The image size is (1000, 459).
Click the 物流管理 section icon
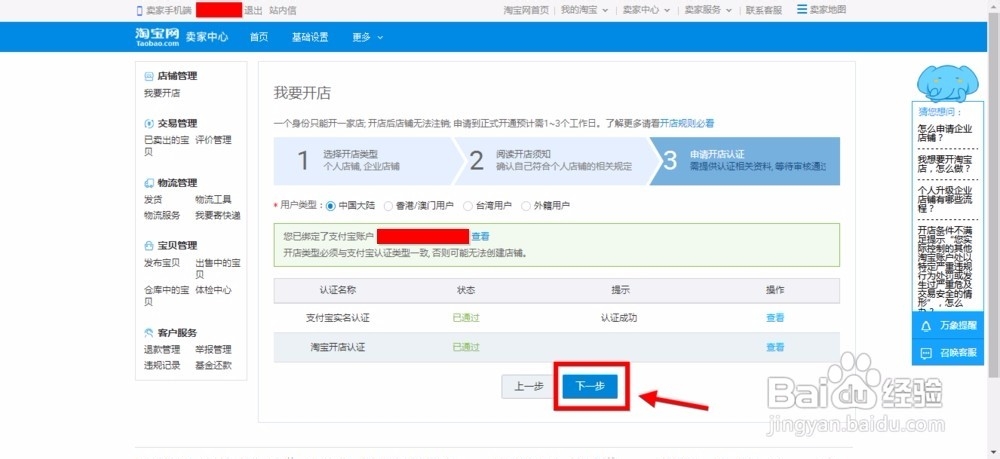pos(149,183)
